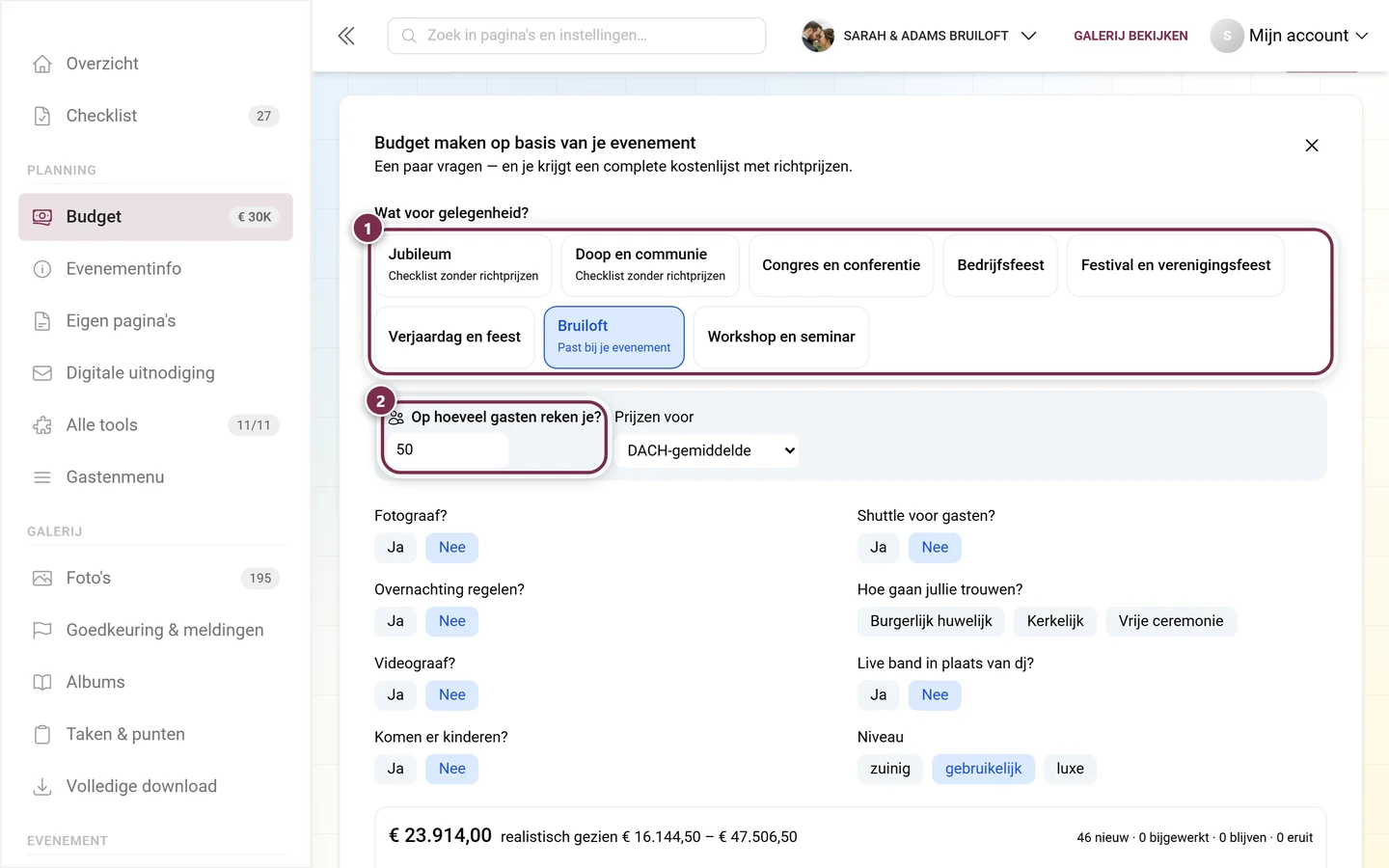1389x868 pixels.
Task: Choose the Jubileum occasion card
Action: 463,265
